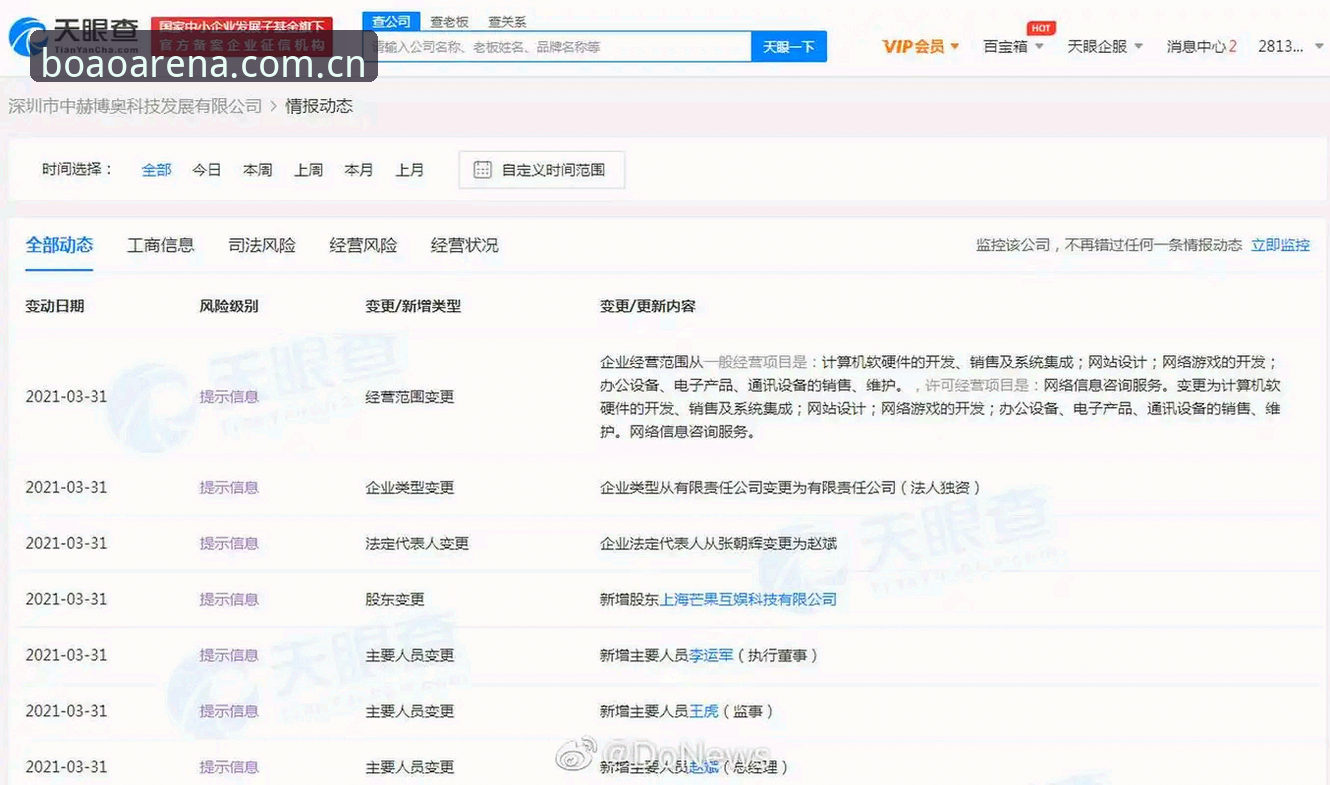Click the 风险级别 column header
This screenshot has height=785, width=1330.
pyautogui.click(x=229, y=306)
